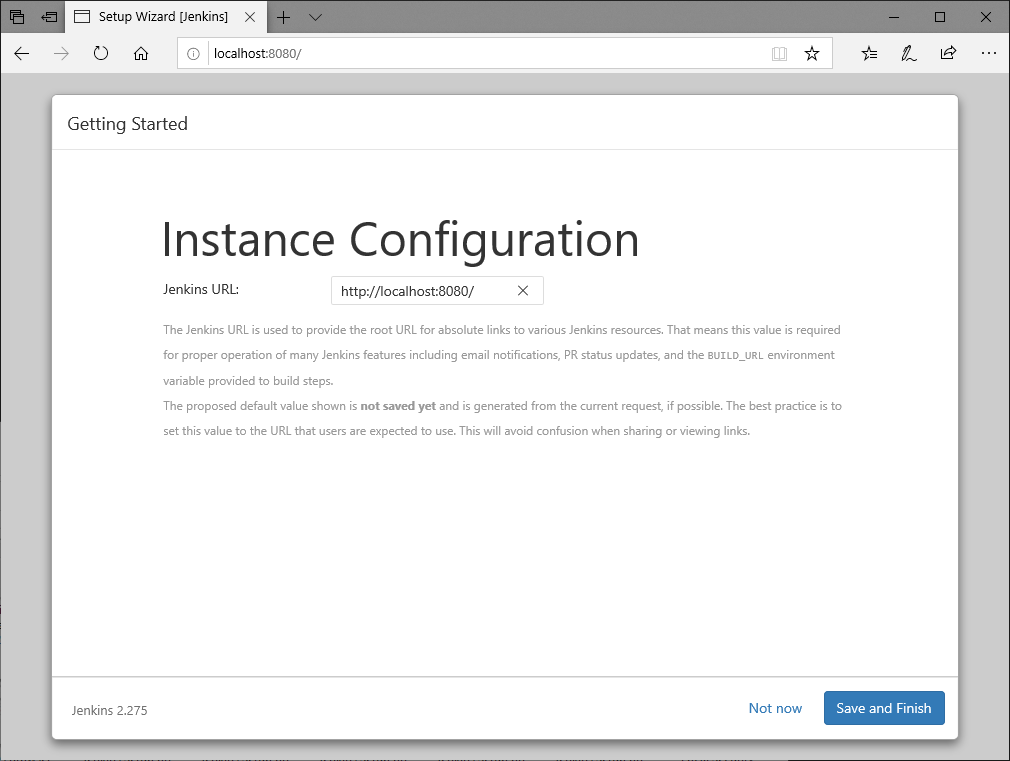The height and width of the screenshot is (761, 1010).
Task: Open the Favorites hub
Action: 869,53
